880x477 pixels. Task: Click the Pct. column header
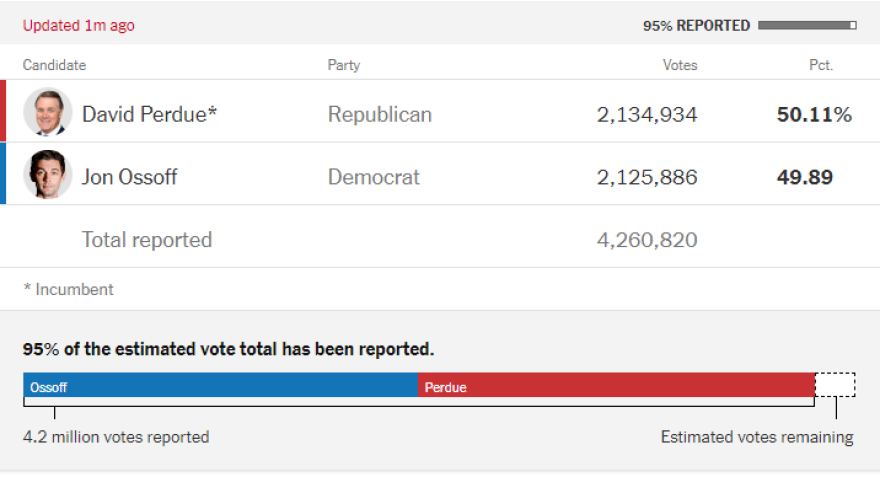[820, 65]
